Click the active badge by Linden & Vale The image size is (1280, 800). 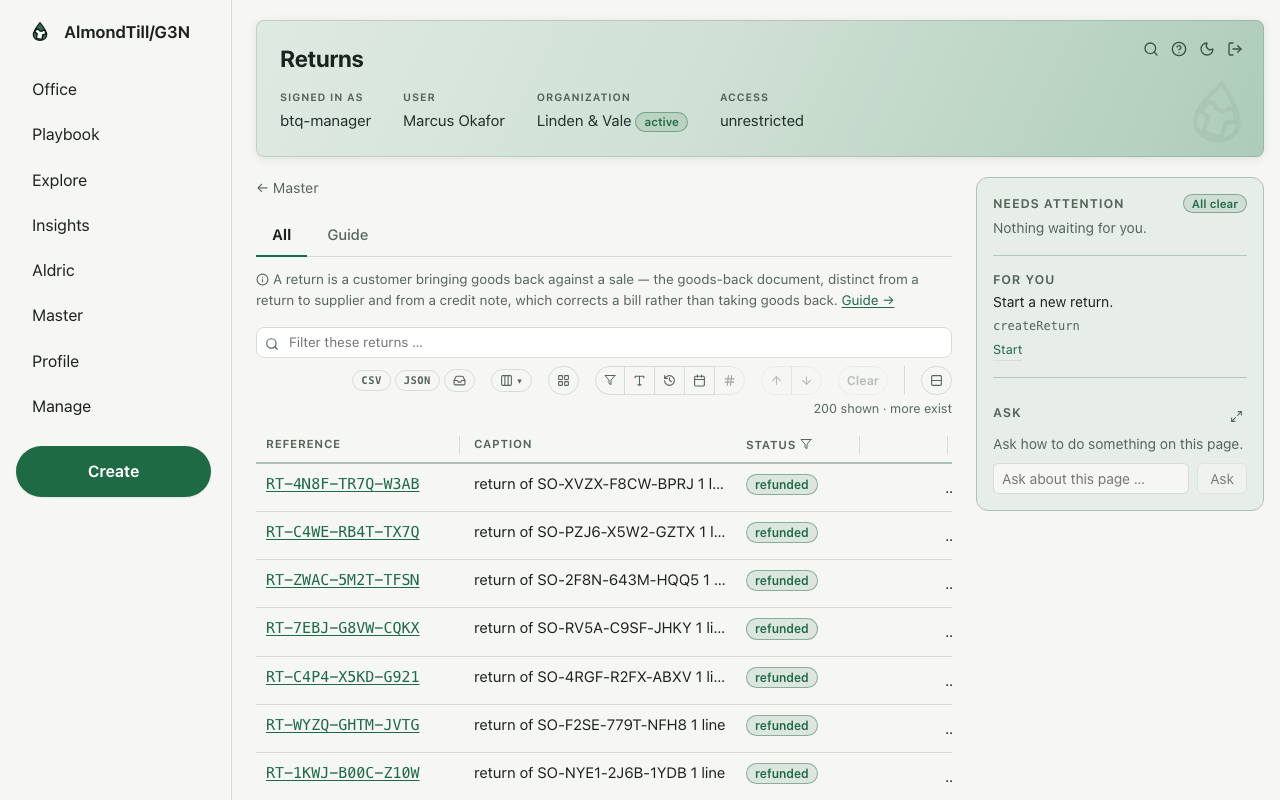coord(661,122)
